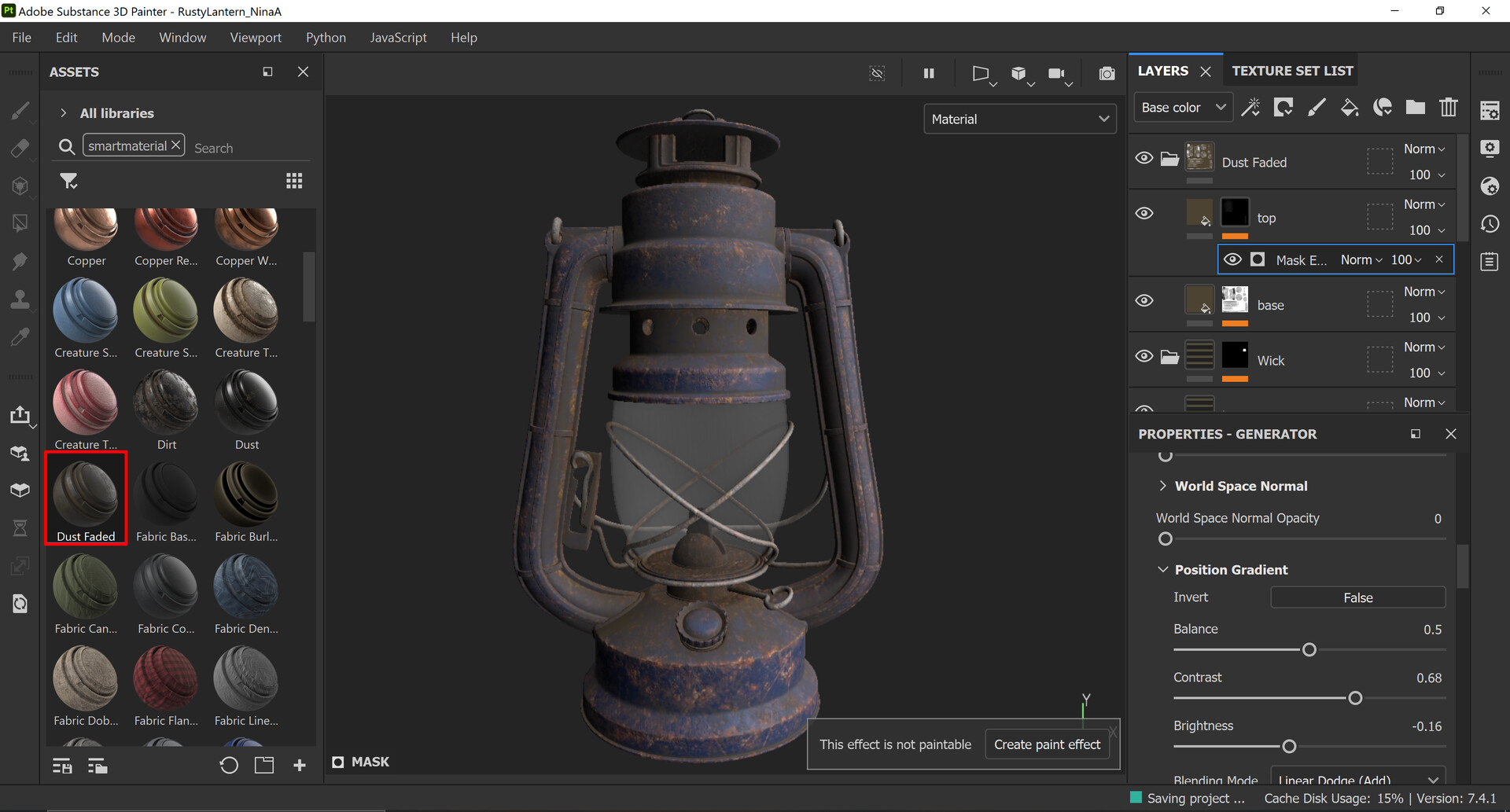The width and height of the screenshot is (1510, 812).
Task: Click the Create paint effect button
Action: pyautogui.click(x=1047, y=744)
